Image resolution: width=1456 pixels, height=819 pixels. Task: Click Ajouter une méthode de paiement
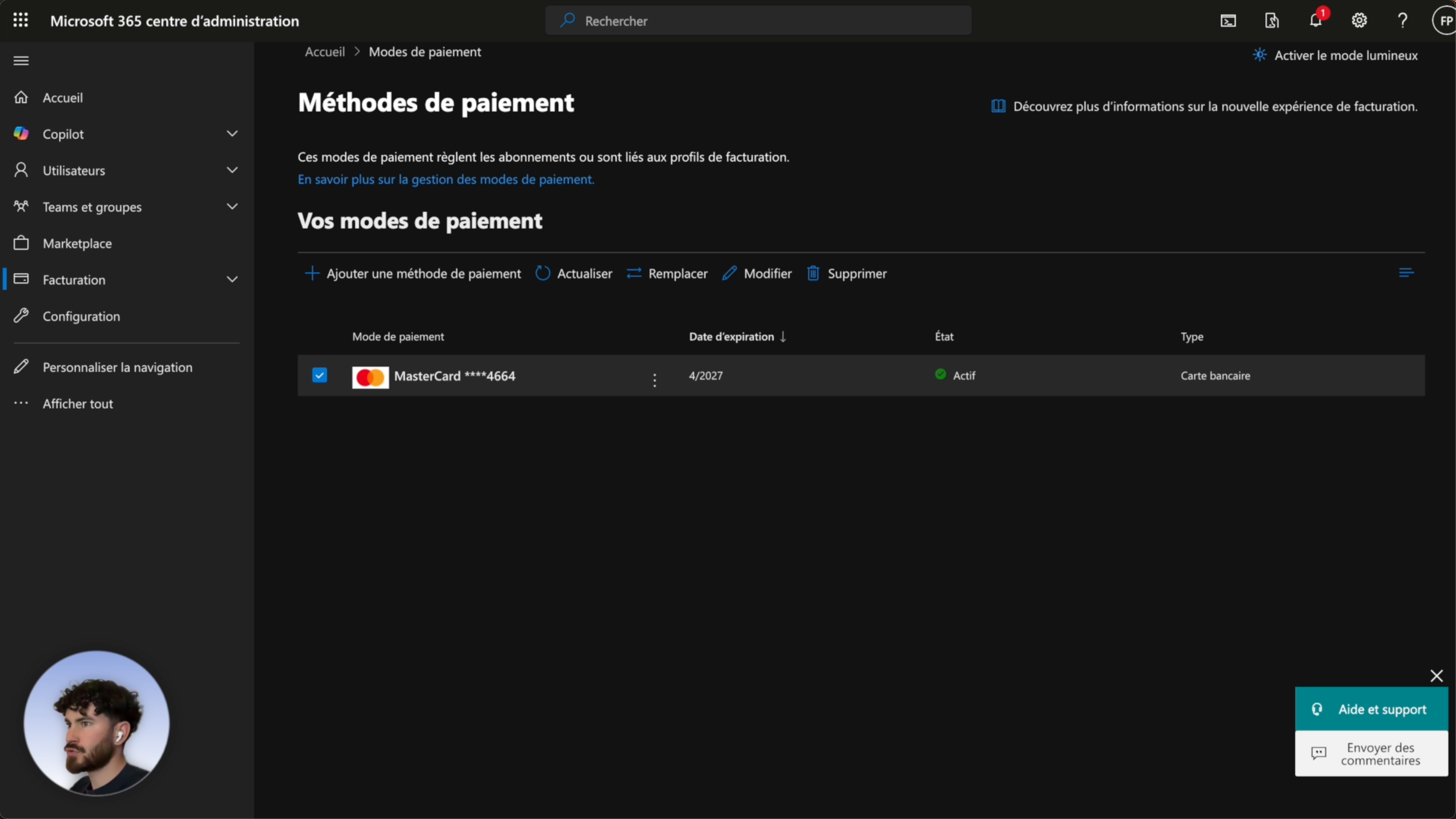pos(413,274)
